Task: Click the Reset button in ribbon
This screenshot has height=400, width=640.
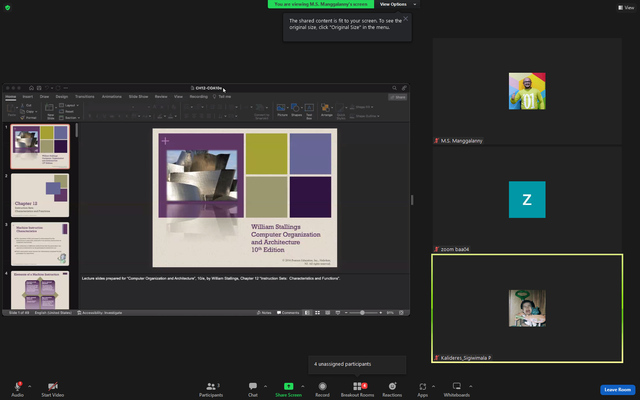Action: pyautogui.click(x=67, y=111)
